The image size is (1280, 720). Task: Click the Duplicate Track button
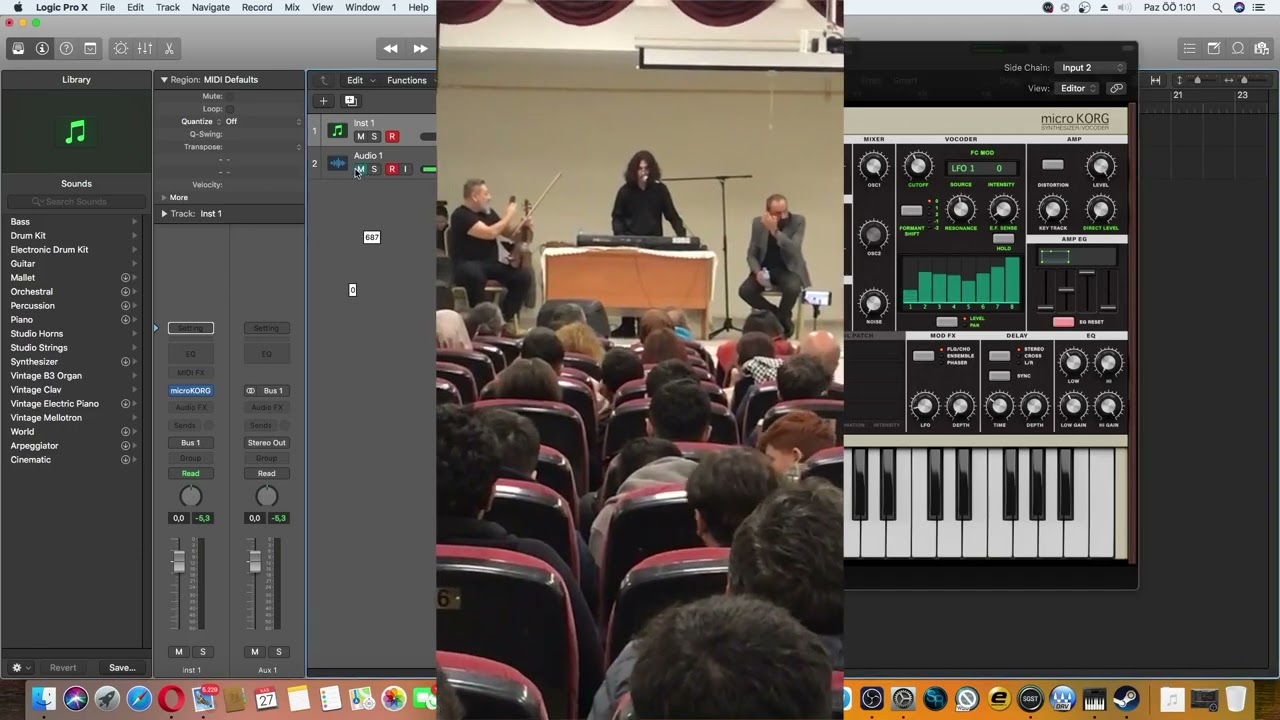pyautogui.click(x=350, y=100)
